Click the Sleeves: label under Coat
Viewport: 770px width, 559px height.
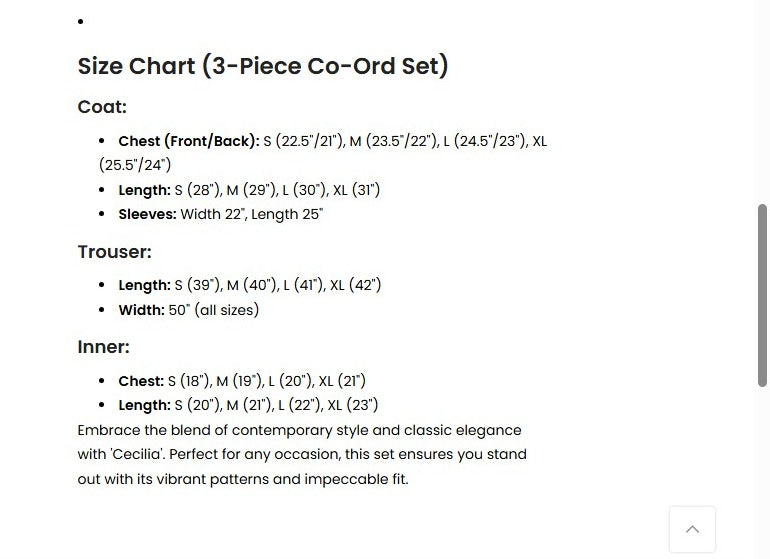[147, 214]
